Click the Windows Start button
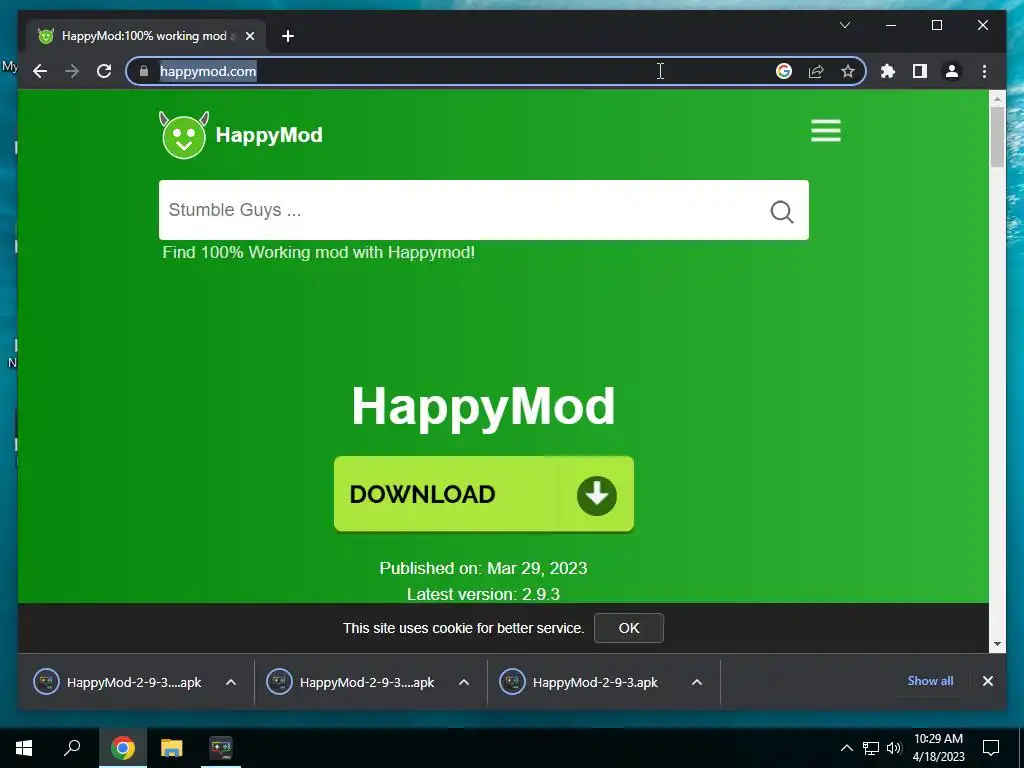Image resolution: width=1024 pixels, height=768 pixels. point(24,748)
